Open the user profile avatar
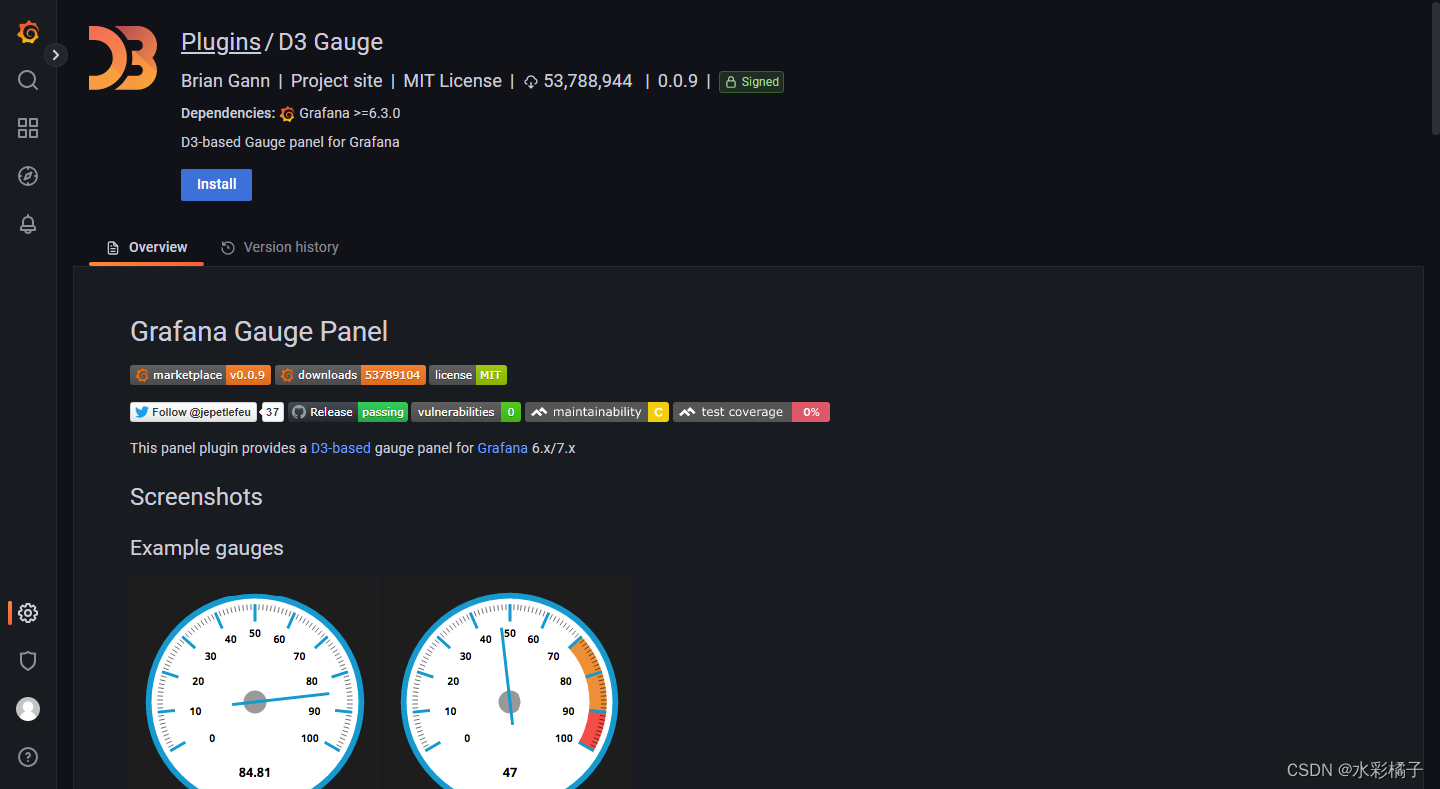Viewport: 1440px width, 789px height. click(x=28, y=709)
